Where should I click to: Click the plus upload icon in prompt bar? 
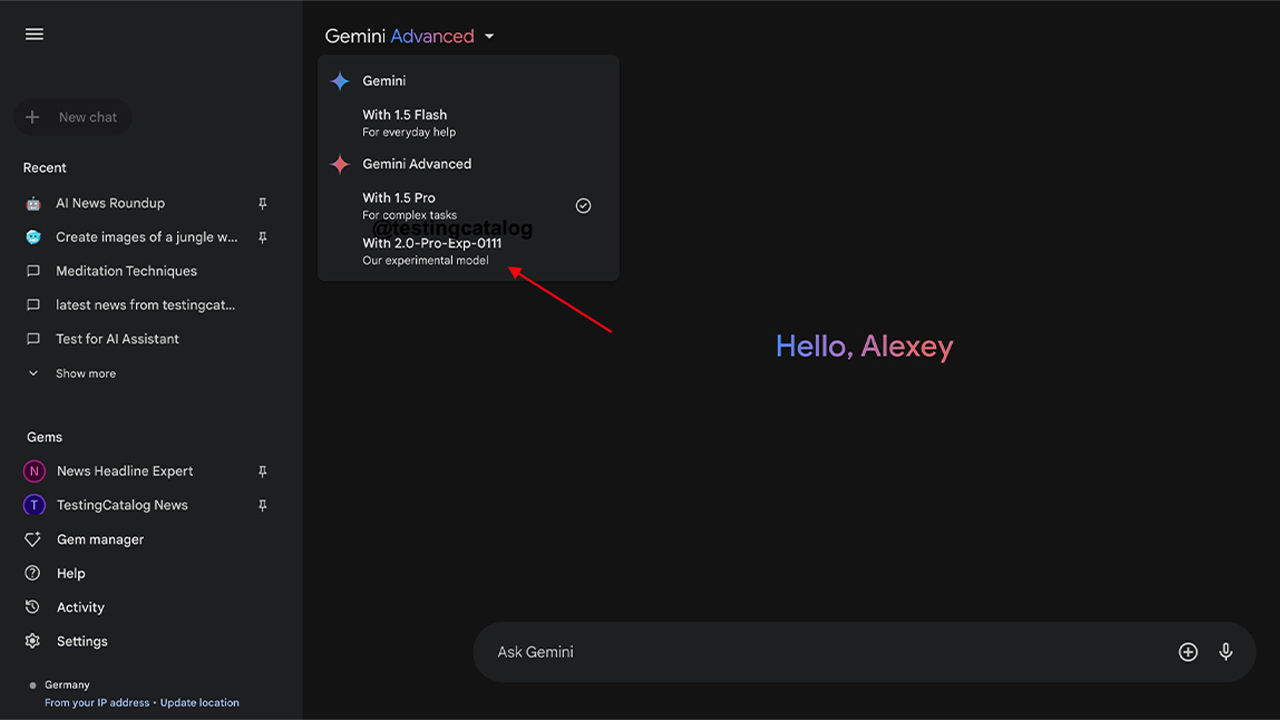pyautogui.click(x=1188, y=652)
